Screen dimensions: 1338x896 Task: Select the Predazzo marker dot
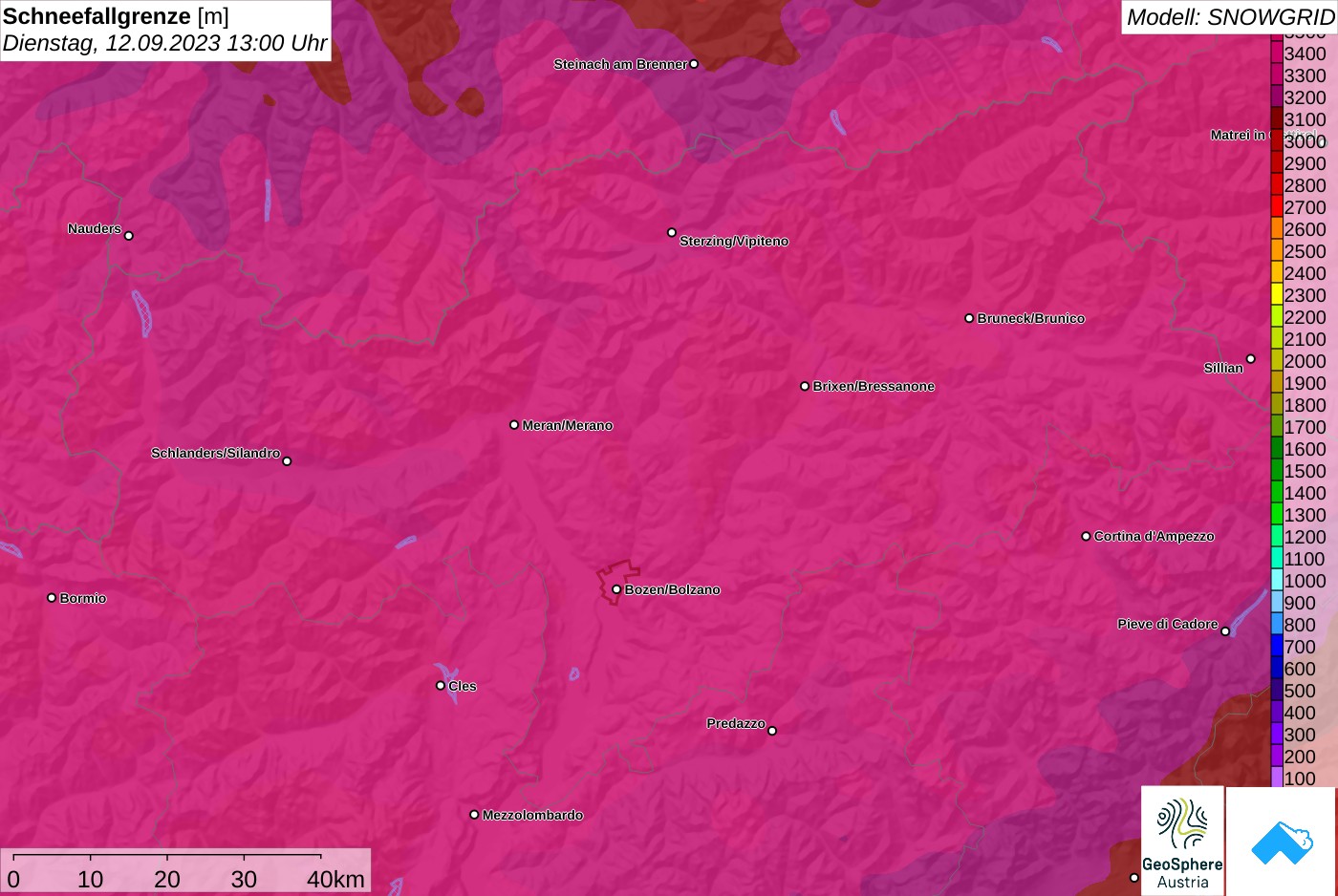[x=772, y=731]
